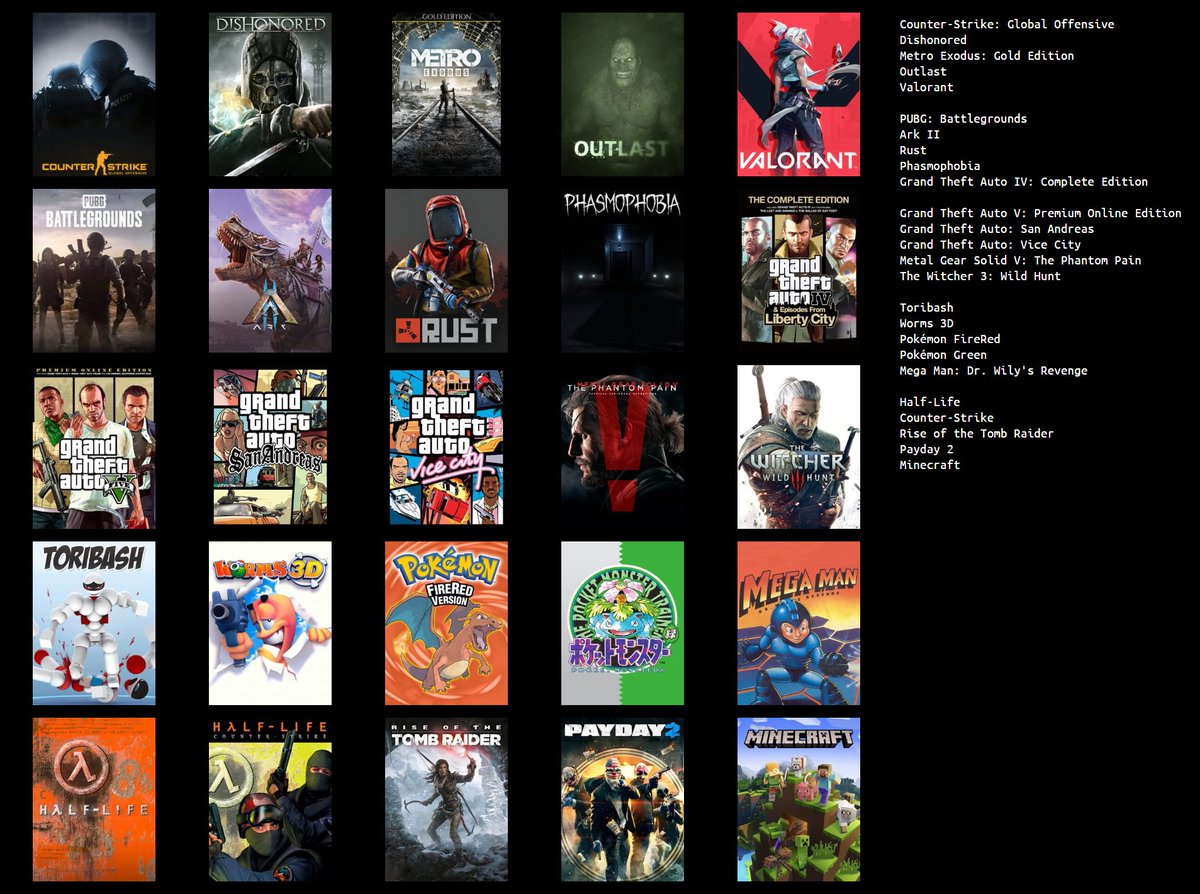The image size is (1200, 894).
Task: Select the Mega Man cover
Action: 798,623
